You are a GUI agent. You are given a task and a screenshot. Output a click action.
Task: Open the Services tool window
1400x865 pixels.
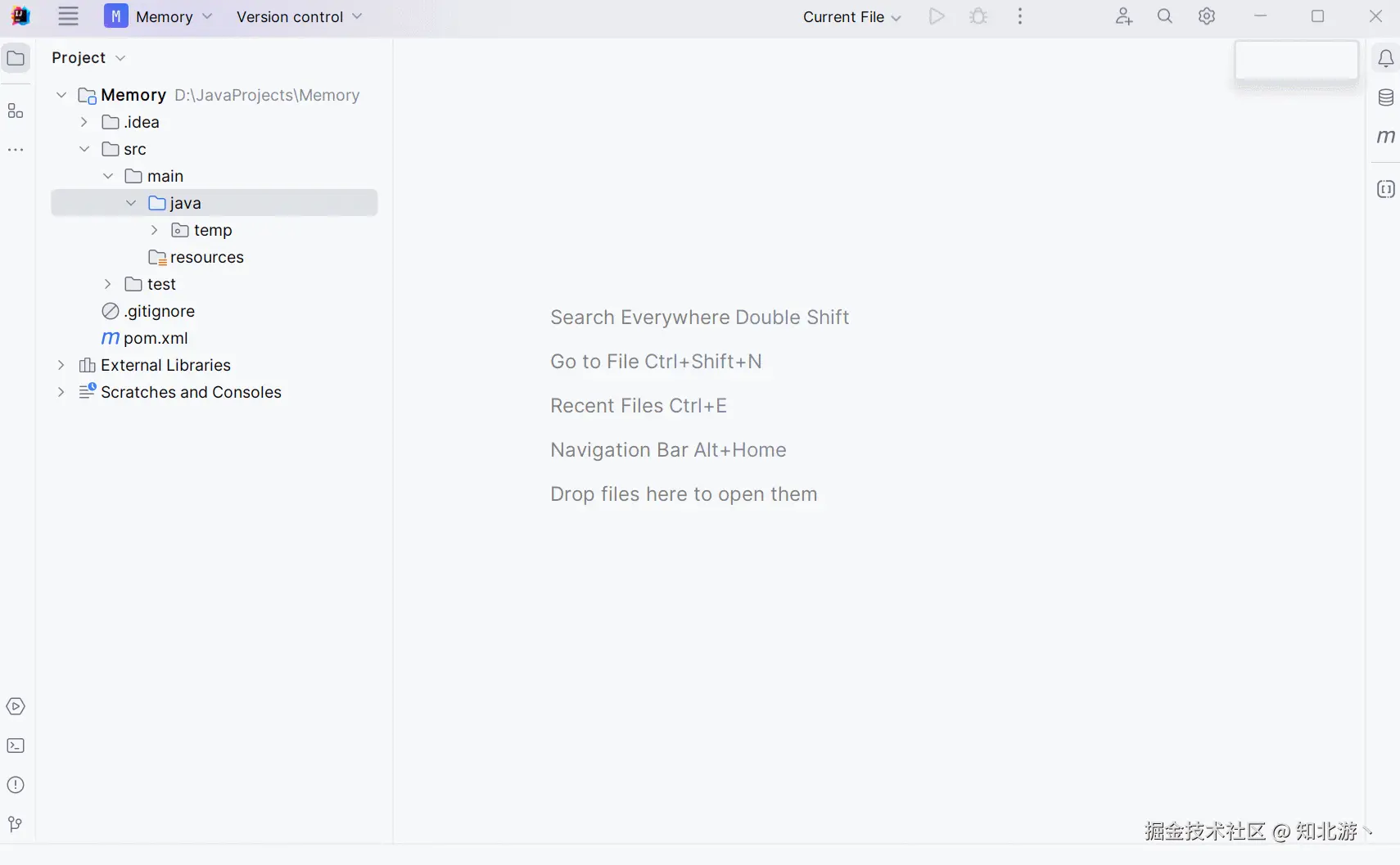point(16,706)
